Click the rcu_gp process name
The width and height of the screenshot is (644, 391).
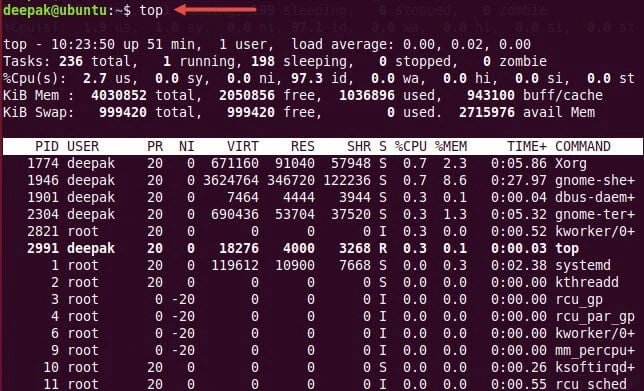(579, 299)
